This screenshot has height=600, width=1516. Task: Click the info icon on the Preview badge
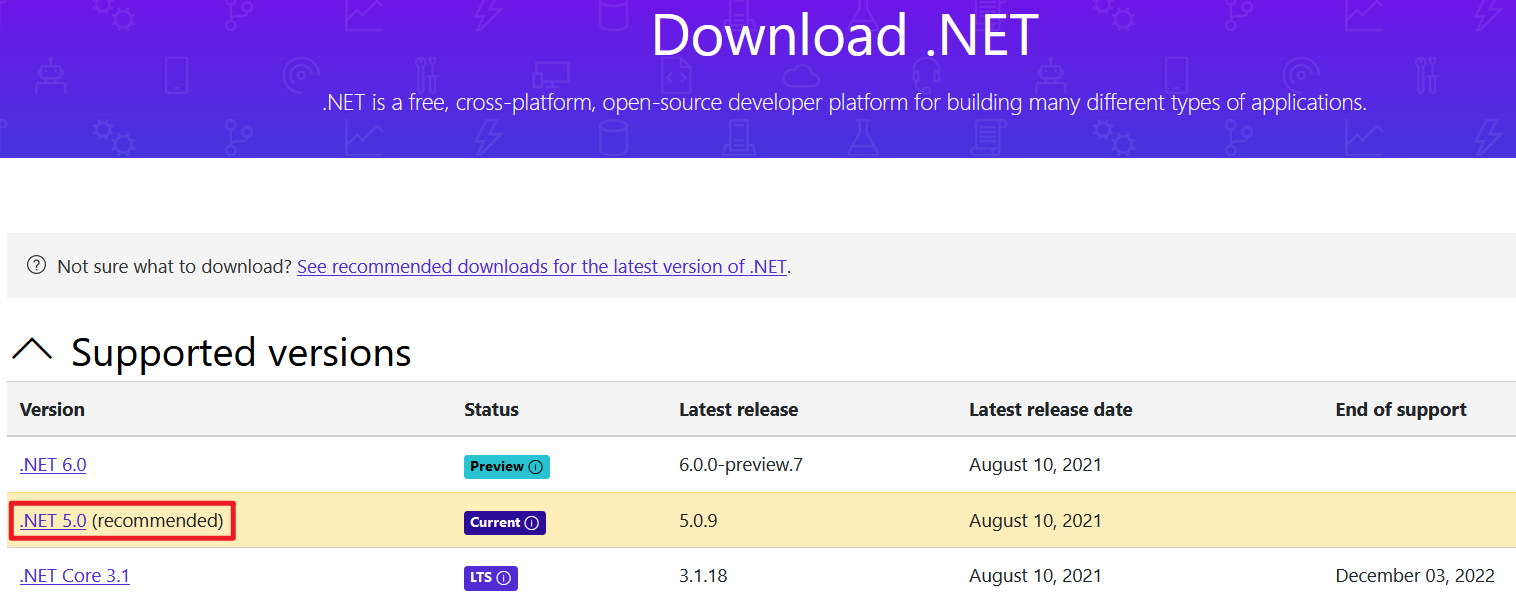click(x=536, y=467)
